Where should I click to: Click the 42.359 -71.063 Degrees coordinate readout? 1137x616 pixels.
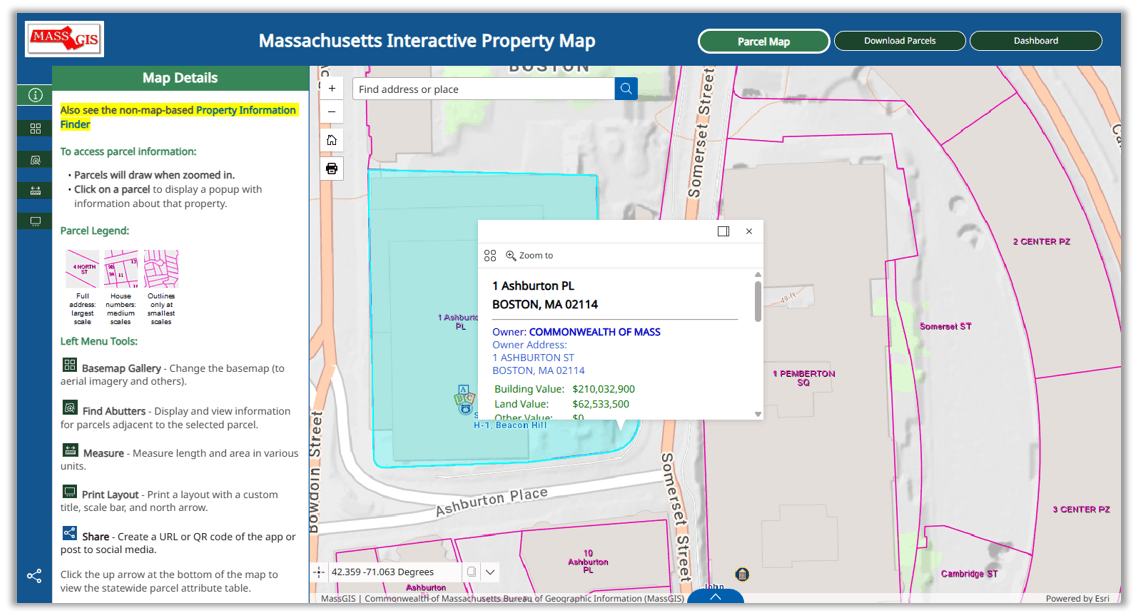pos(382,572)
